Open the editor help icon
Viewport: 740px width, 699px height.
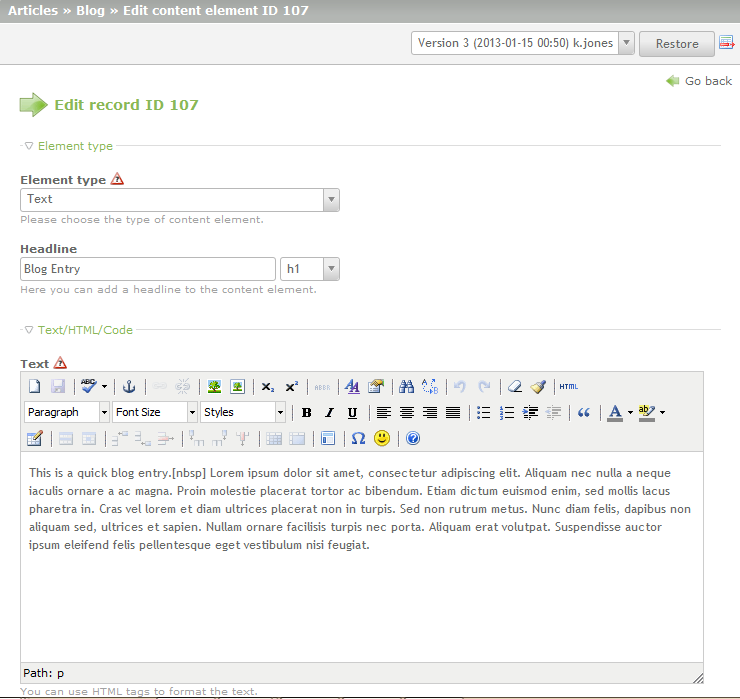[x=413, y=439]
